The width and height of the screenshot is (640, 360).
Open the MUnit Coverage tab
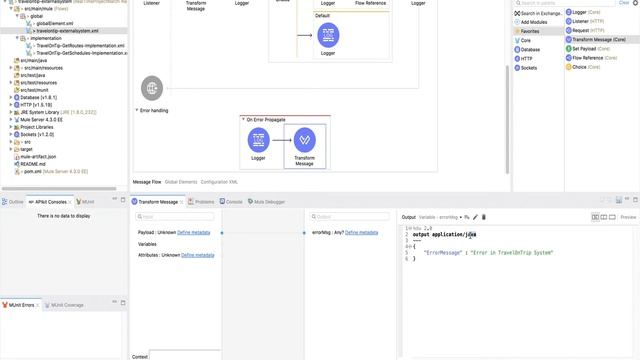point(64,305)
